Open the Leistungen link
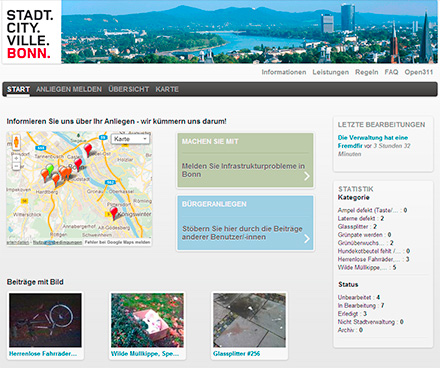The image size is (440, 368). point(331,72)
